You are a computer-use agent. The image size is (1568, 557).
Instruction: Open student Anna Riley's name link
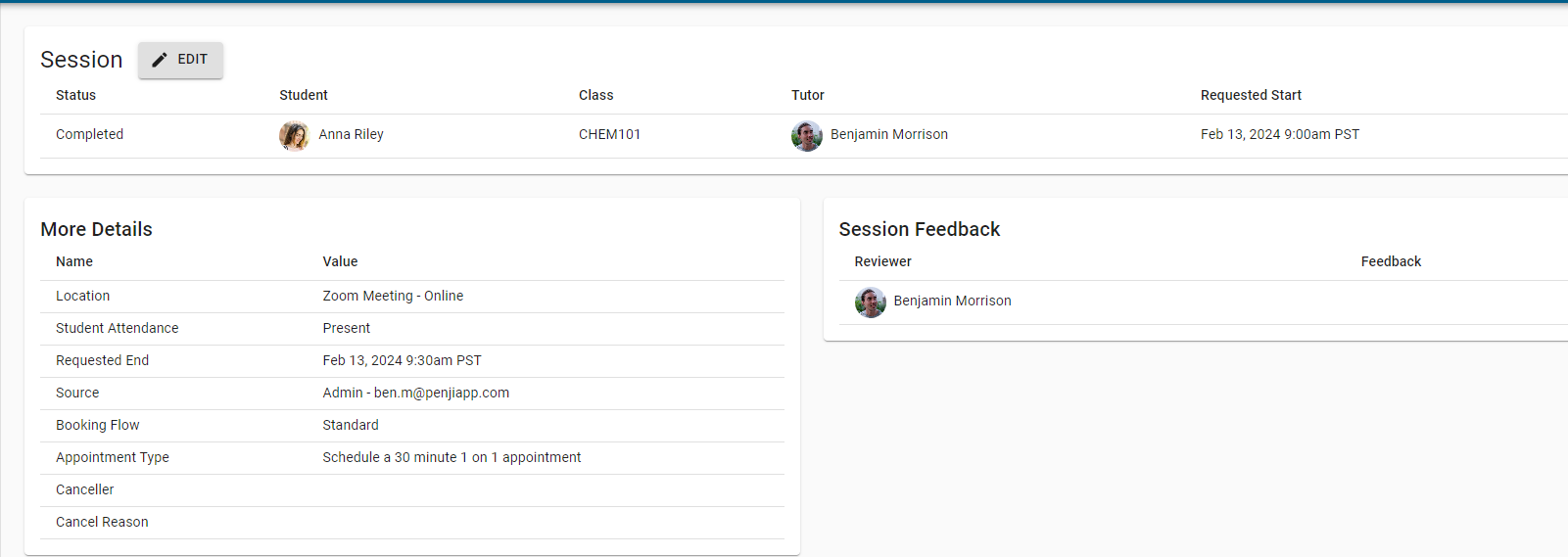pos(351,135)
